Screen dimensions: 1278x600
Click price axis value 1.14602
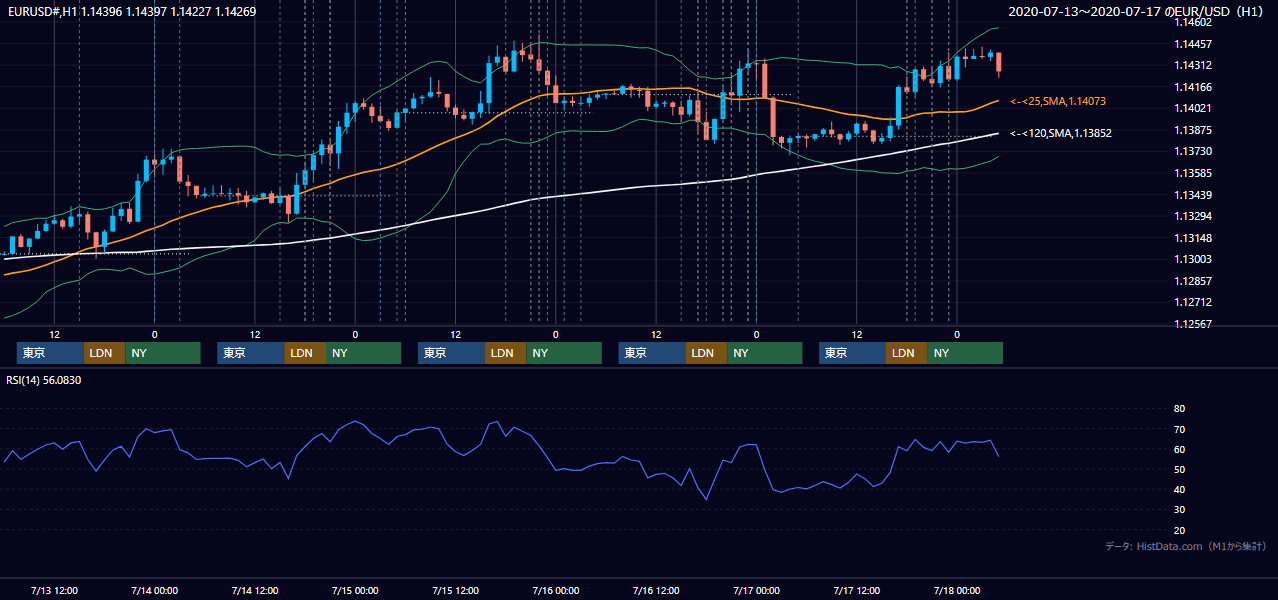(1192, 22)
